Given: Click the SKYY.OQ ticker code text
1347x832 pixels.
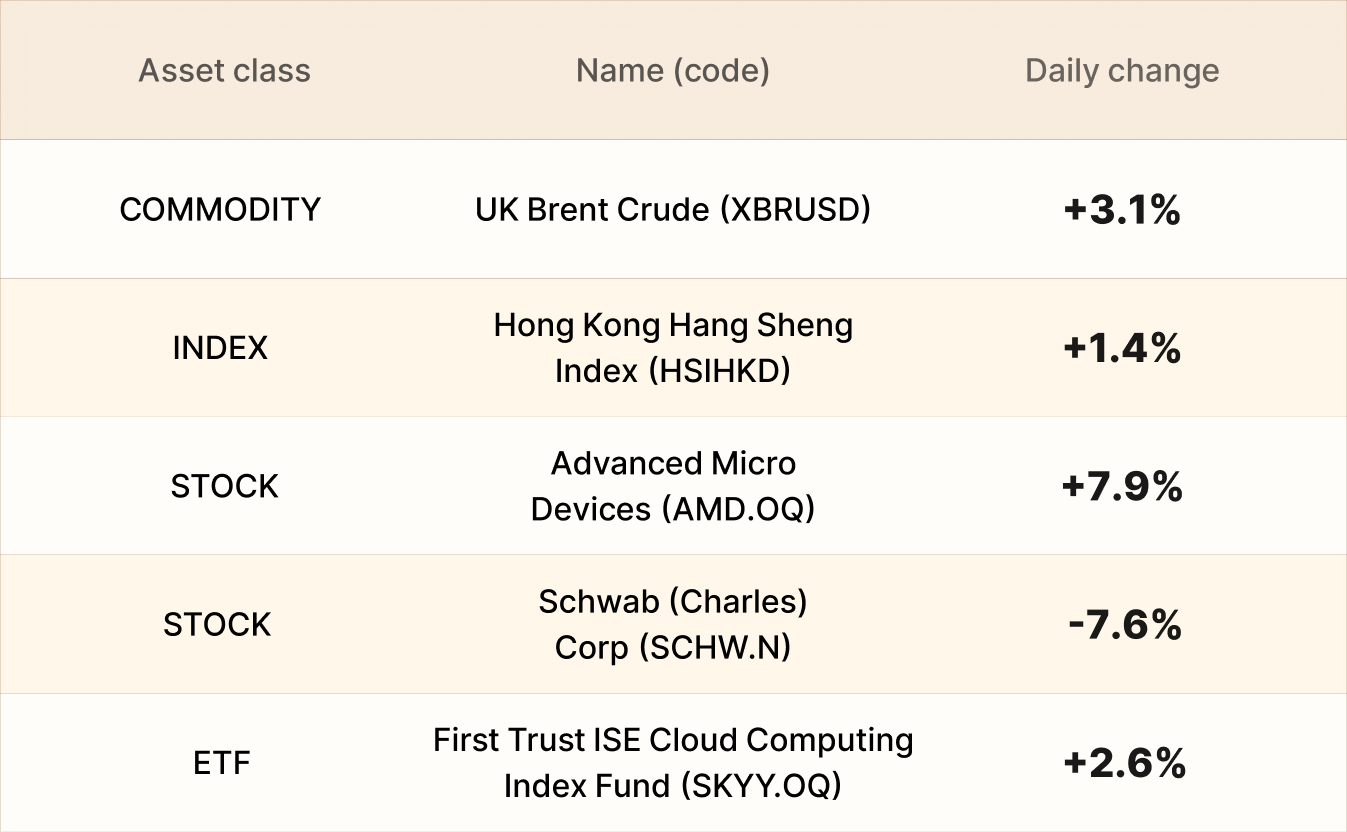Looking at the screenshot, I should click(760, 786).
